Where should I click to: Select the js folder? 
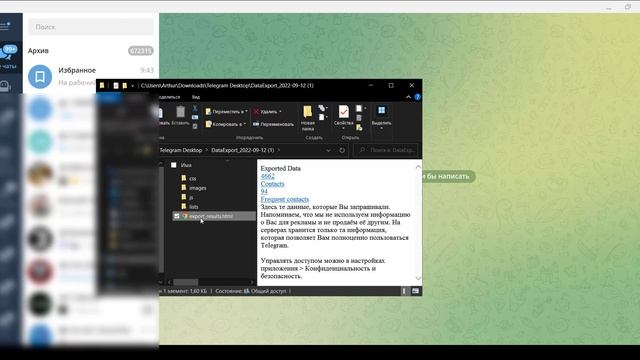(191, 197)
